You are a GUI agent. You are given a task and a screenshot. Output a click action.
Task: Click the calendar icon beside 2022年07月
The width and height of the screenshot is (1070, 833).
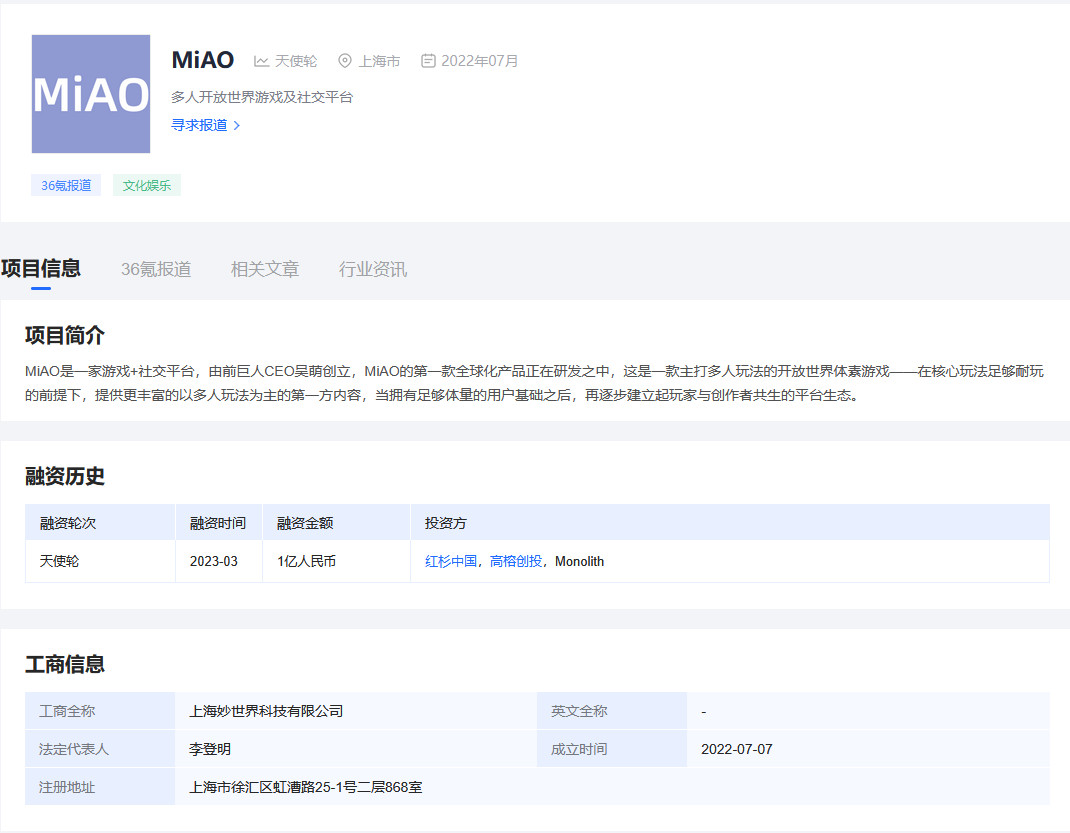[x=428, y=61]
